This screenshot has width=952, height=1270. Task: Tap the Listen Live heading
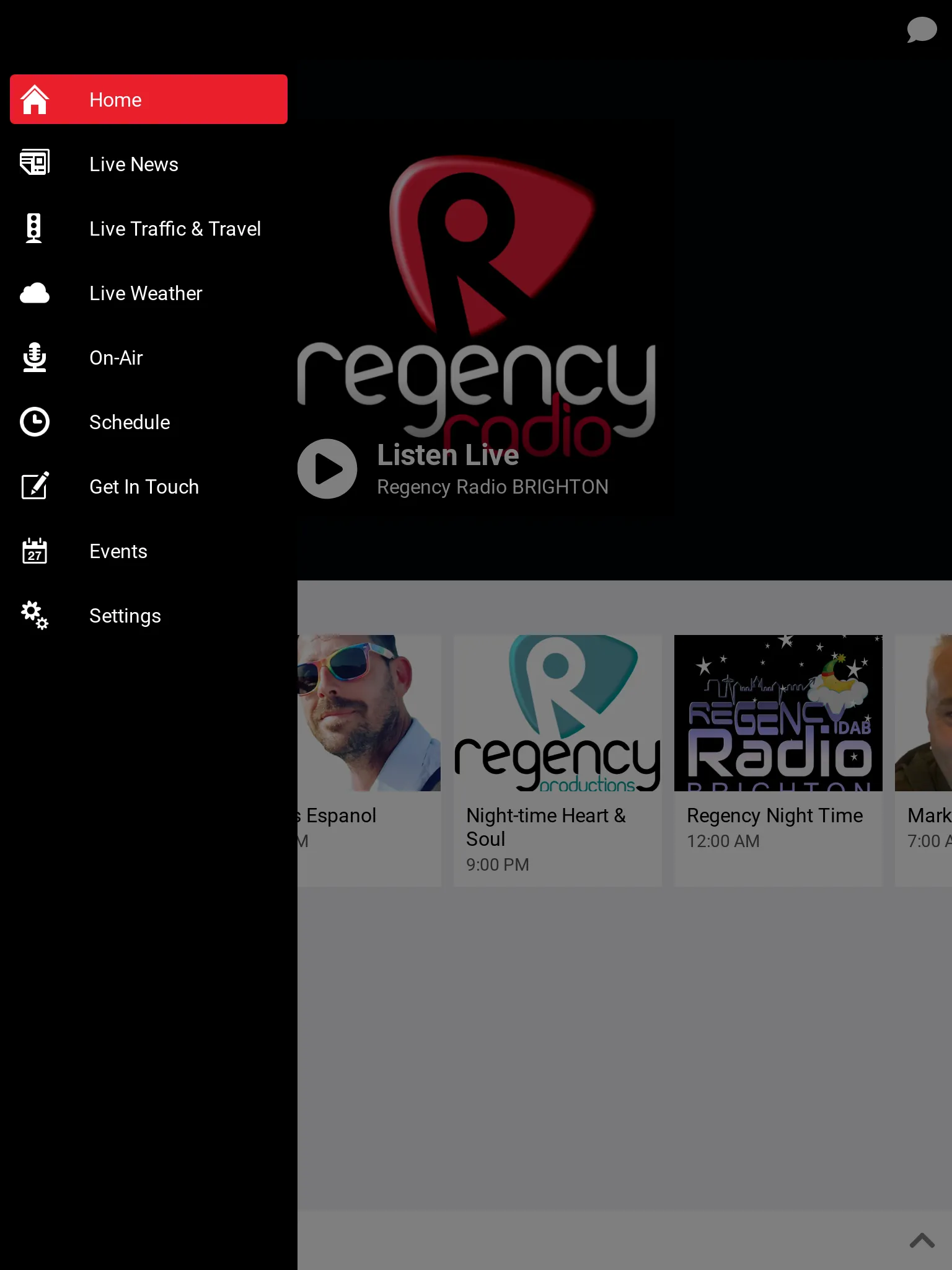(x=448, y=455)
